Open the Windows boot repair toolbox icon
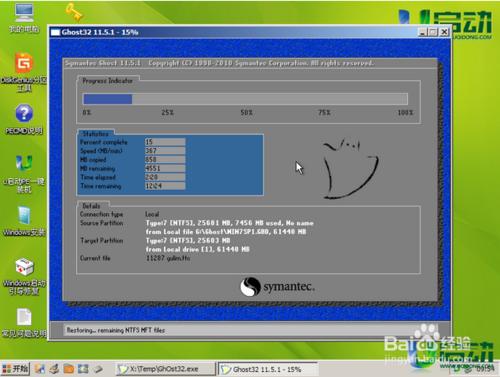The image size is (500, 377). pyautogui.click(x=24, y=277)
